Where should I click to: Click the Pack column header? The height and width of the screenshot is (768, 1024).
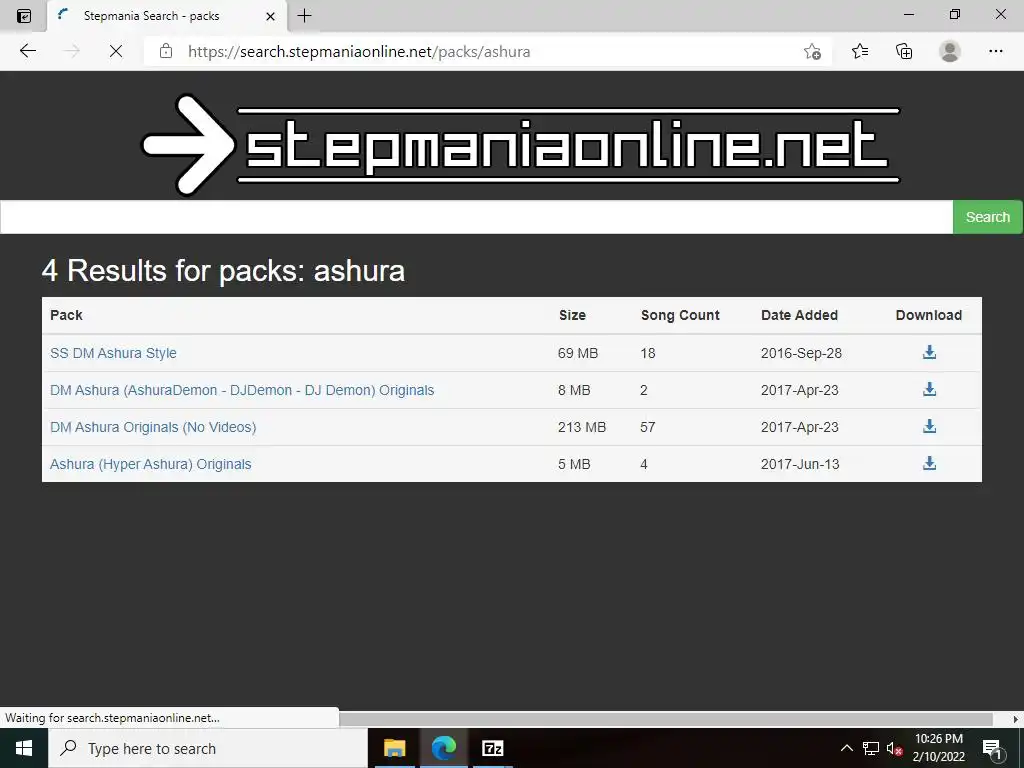66,315
